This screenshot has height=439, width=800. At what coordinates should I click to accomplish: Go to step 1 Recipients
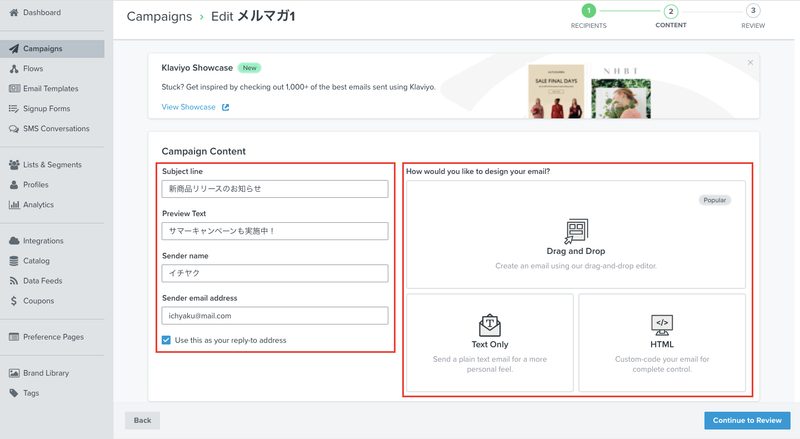(x=588, y=11)
